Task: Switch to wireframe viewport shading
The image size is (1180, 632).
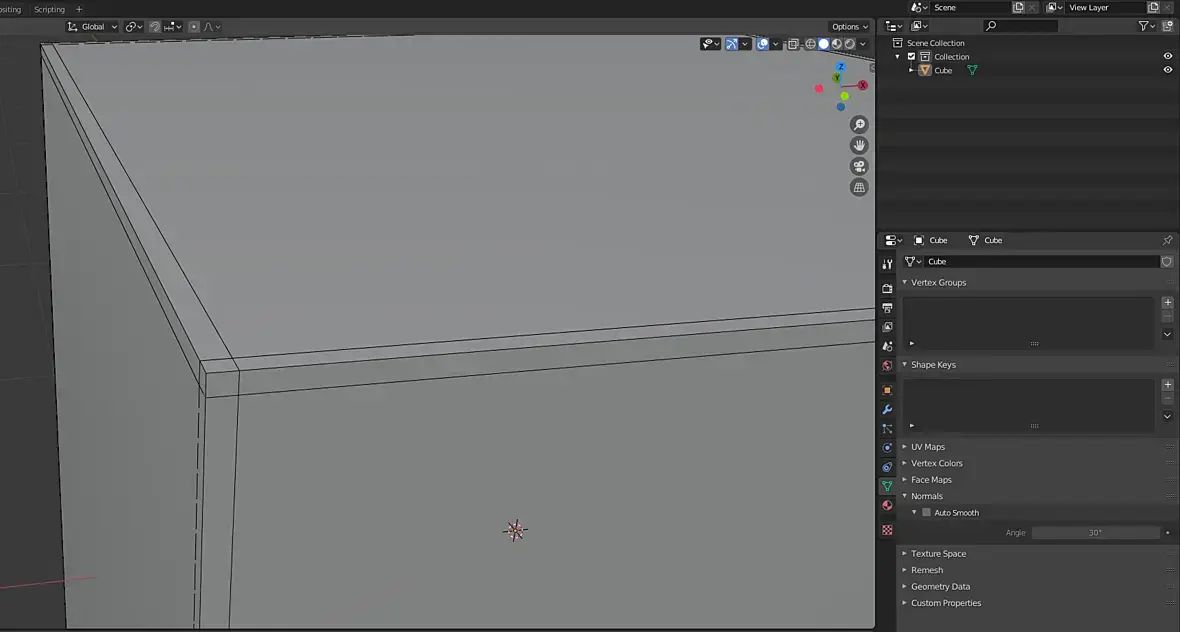Action: click(x=810, y=44)
